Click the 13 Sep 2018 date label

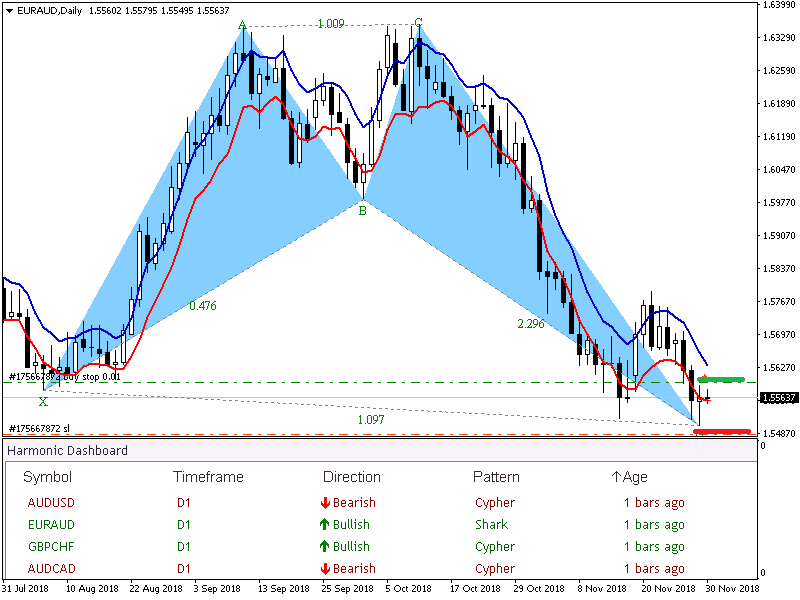pyautogui.click(x=283, y=588)
